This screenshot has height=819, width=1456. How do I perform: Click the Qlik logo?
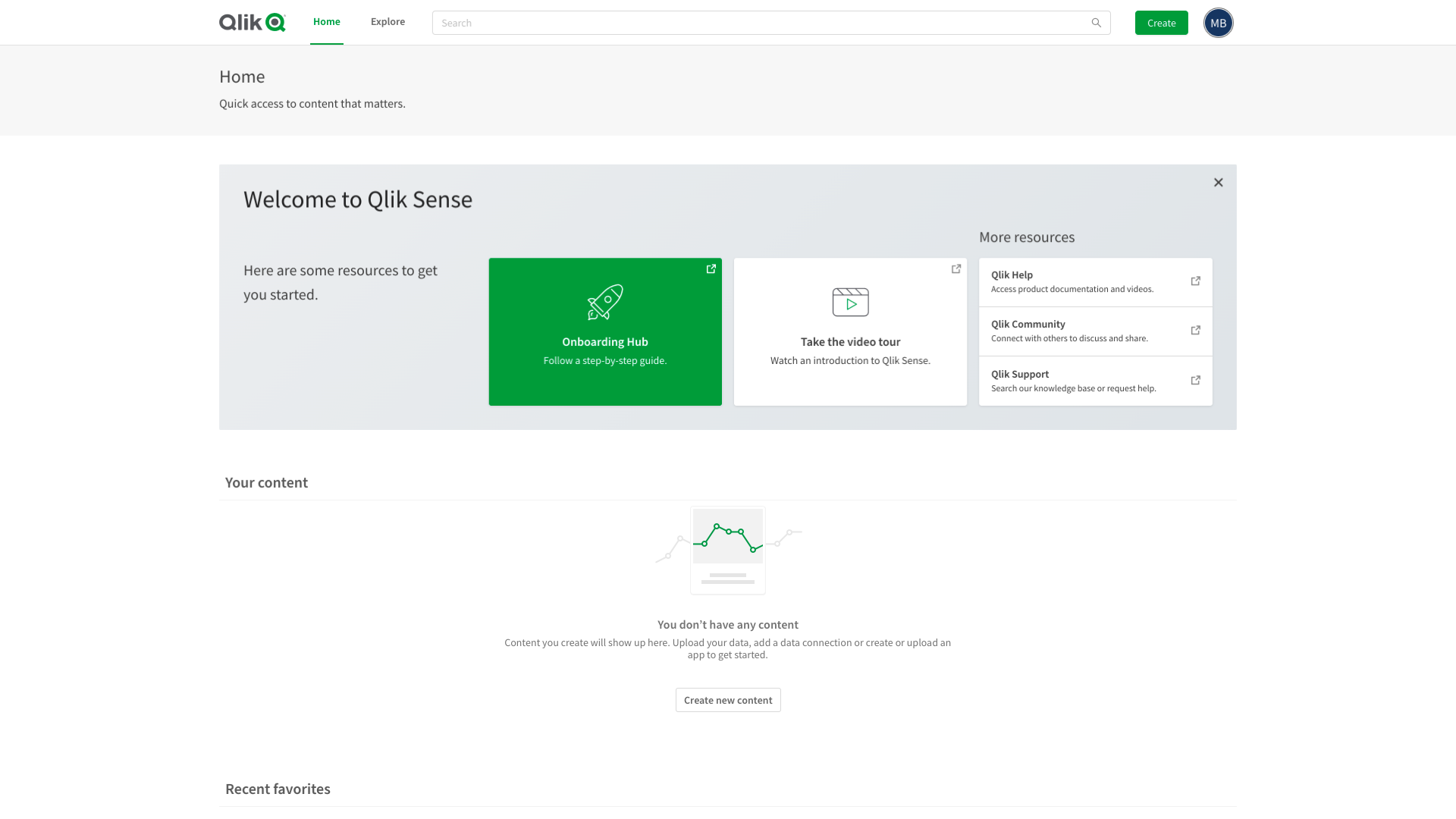(x=252, y=23)
